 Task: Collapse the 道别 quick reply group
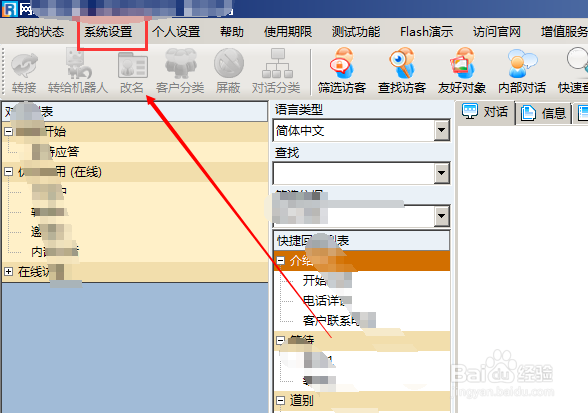[280, 400]
